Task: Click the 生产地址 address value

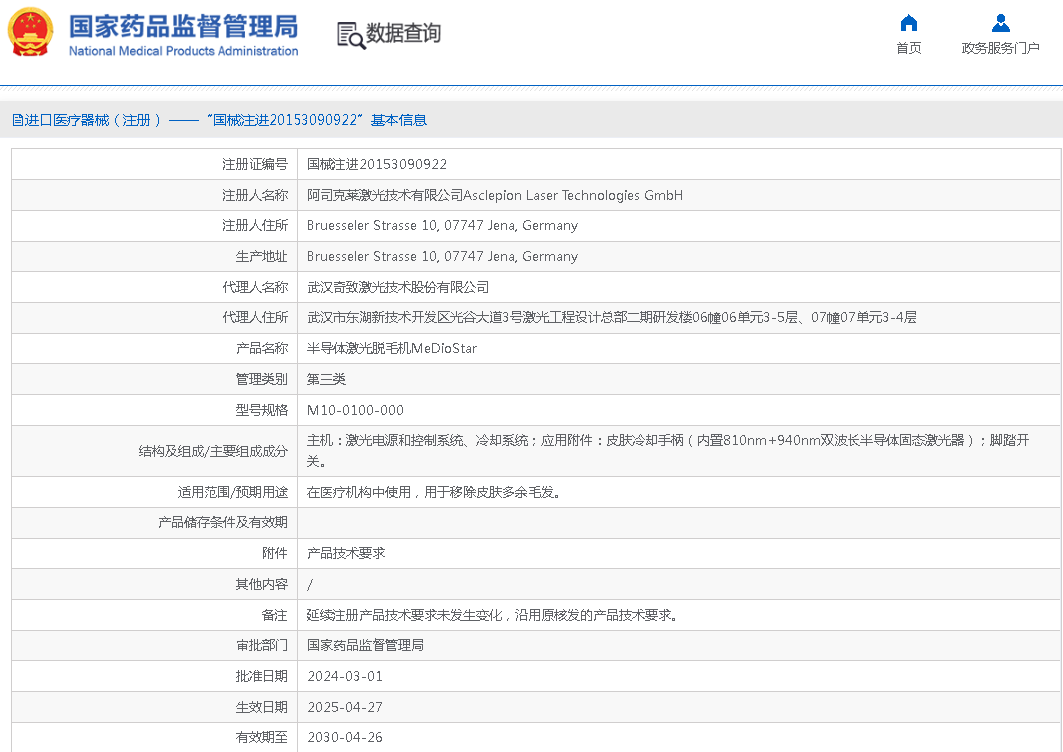Action: coord(442,256)
